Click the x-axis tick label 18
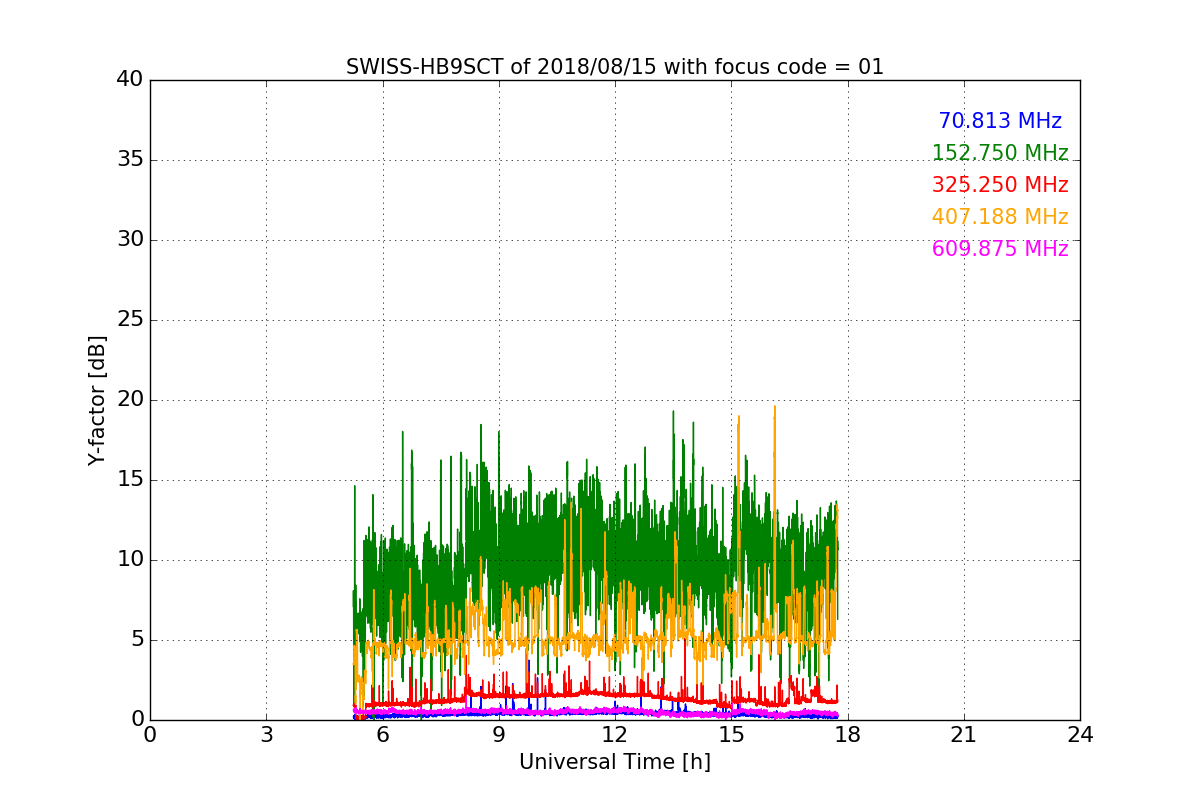 (848, 735)
